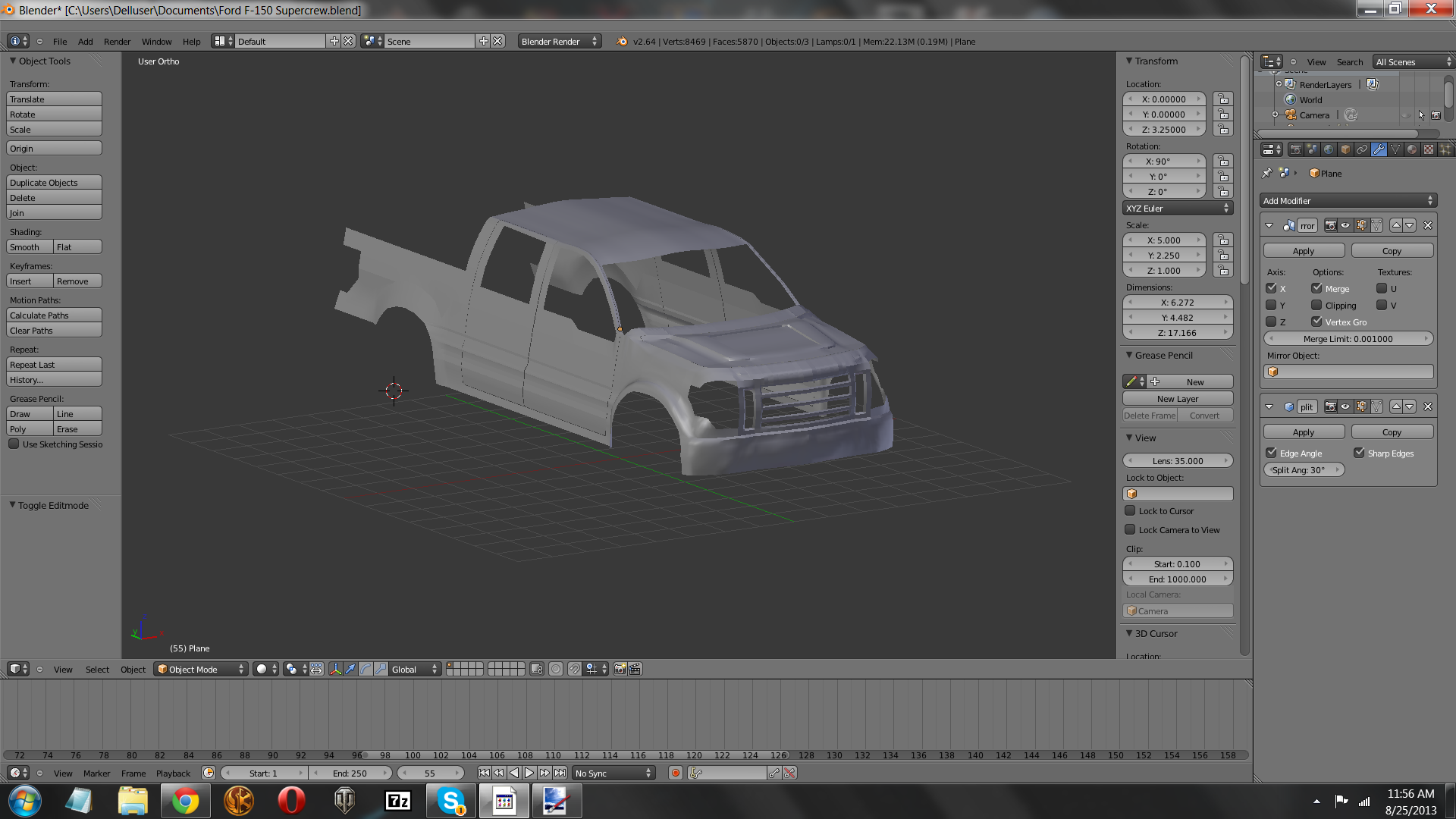Screen dimensions: 1456x819
Task: Open the Object properties tab
Action: click(x=1345, y=149)
